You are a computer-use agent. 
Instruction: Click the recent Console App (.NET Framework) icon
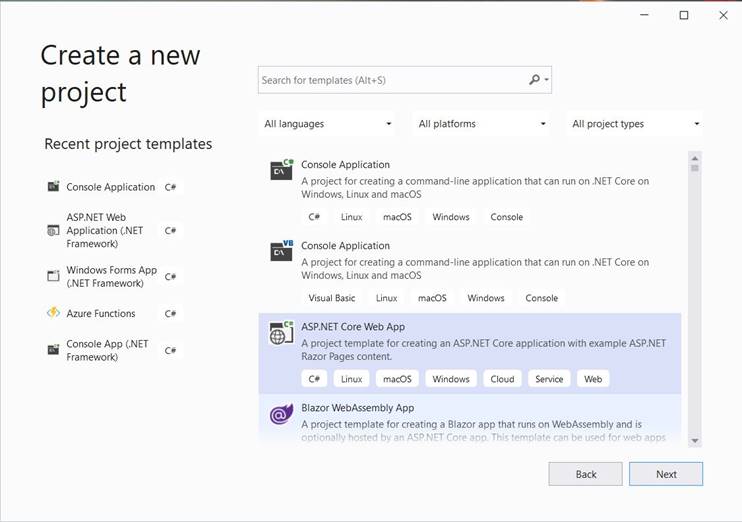coord(53,350)
